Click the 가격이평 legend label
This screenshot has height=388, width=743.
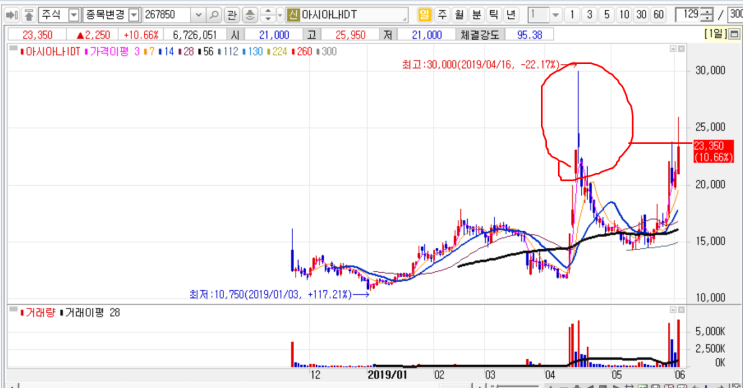coord(109,51)
